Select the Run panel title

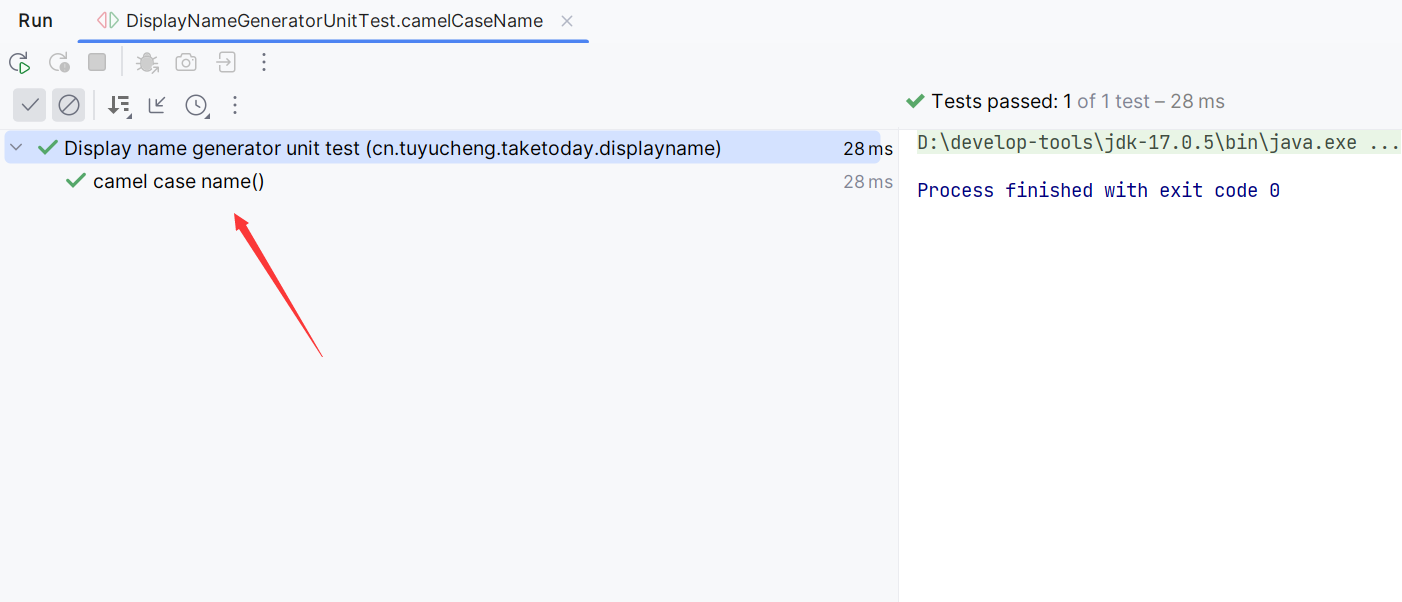point(36,21)
